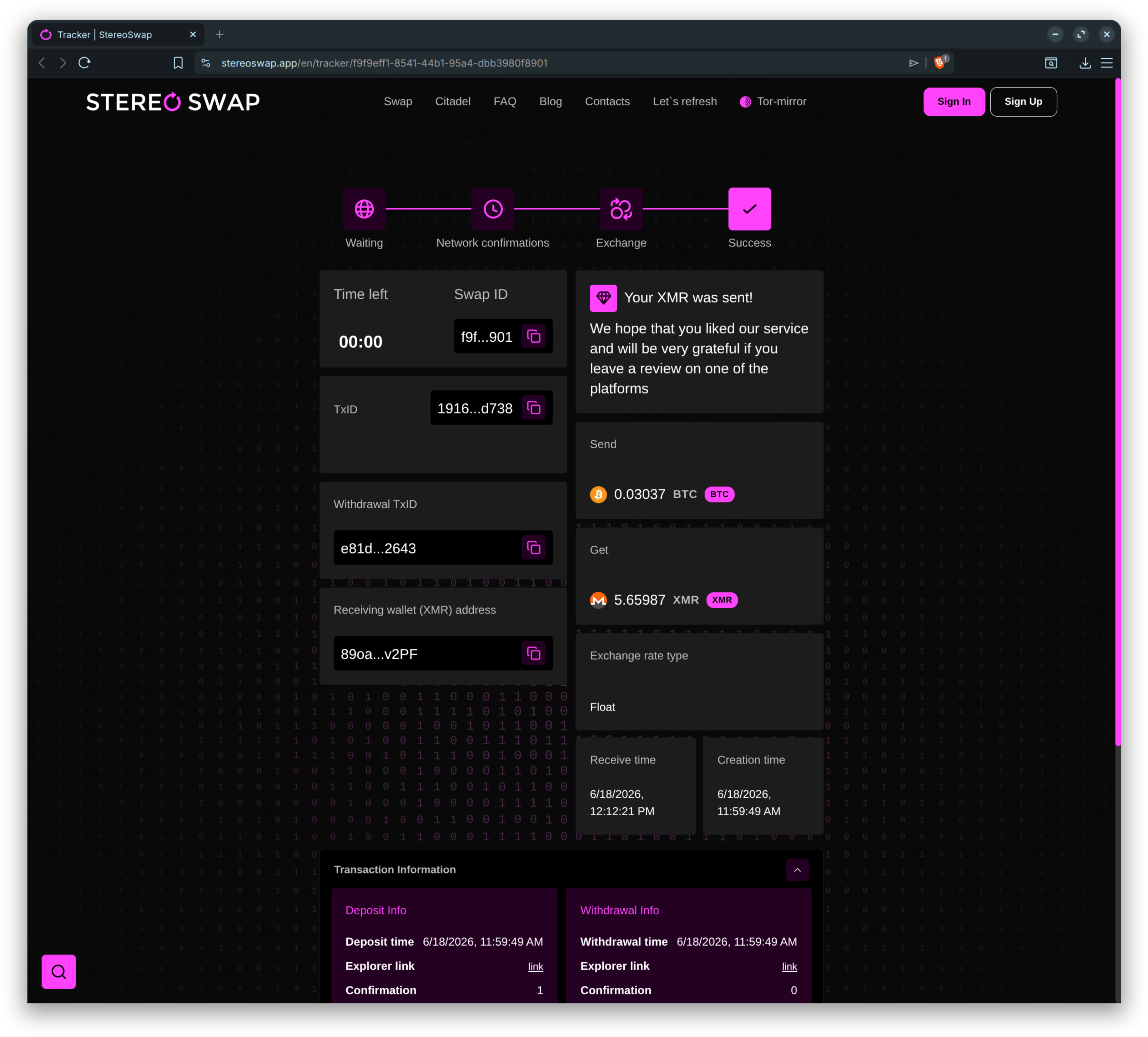Click the Float exchange rate value
The height and width of the screenshot is (1037, 1148).
pyautogui.click(x=603, y=707)
